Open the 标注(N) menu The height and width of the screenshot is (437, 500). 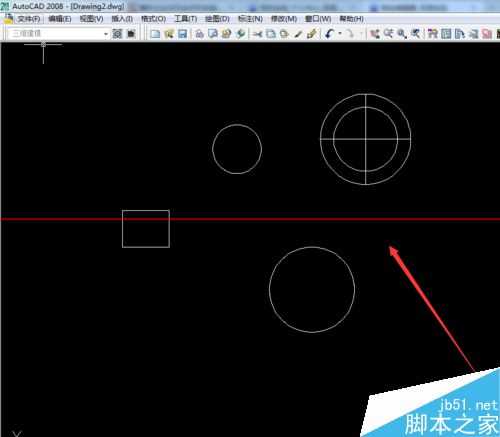click(250, 19)
